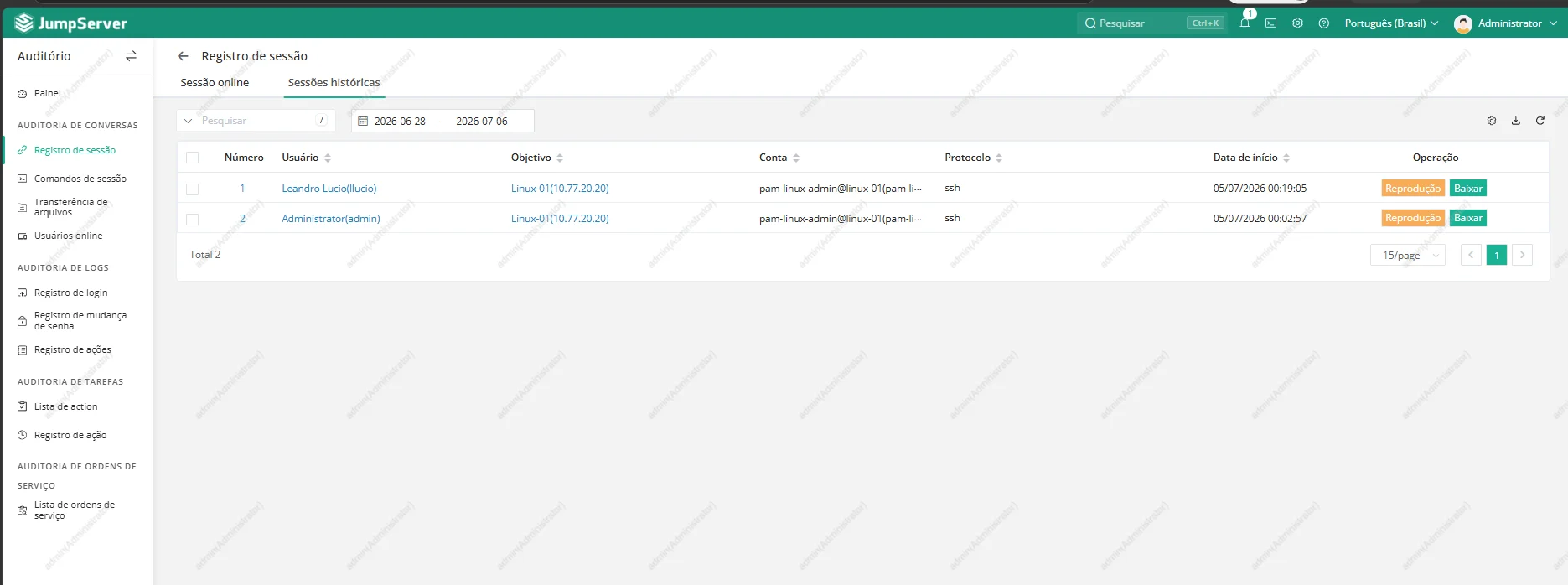Sort by Objetivo column arrows
The width and height of the screenshot is (1568, 585).
(560, 158)
